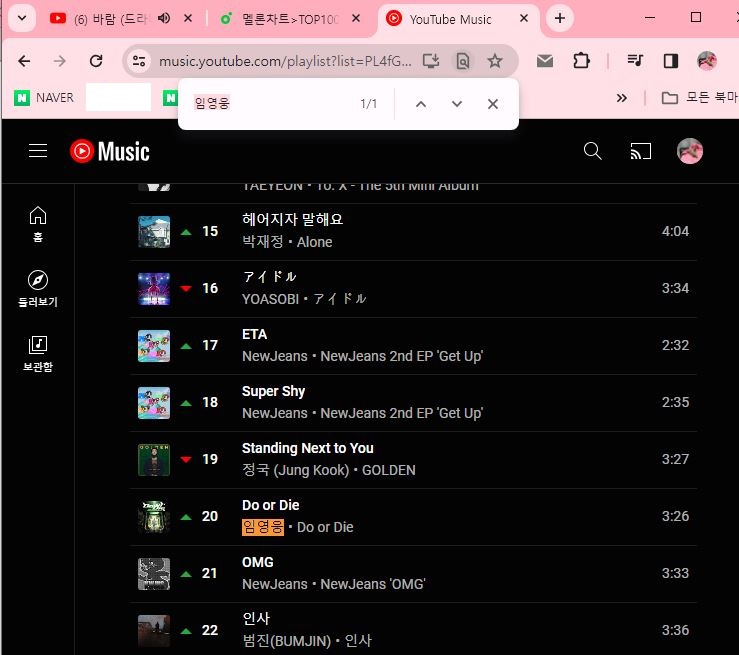
Task: Close the find-in-page bar
Action: coord(493,104)
